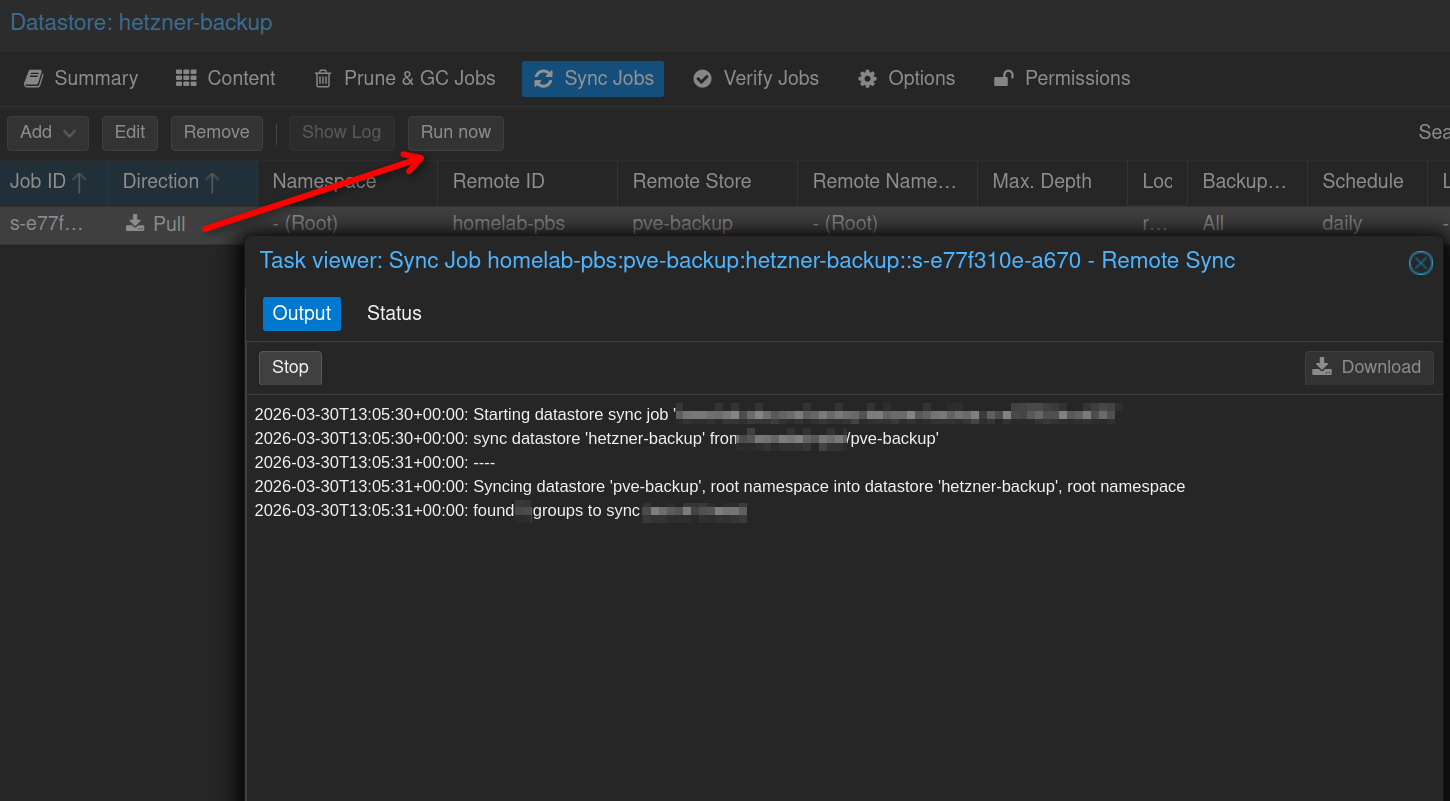Switch to the Content tab
This screenshot has width=1450, height=801.
click(x=225, y=78)
